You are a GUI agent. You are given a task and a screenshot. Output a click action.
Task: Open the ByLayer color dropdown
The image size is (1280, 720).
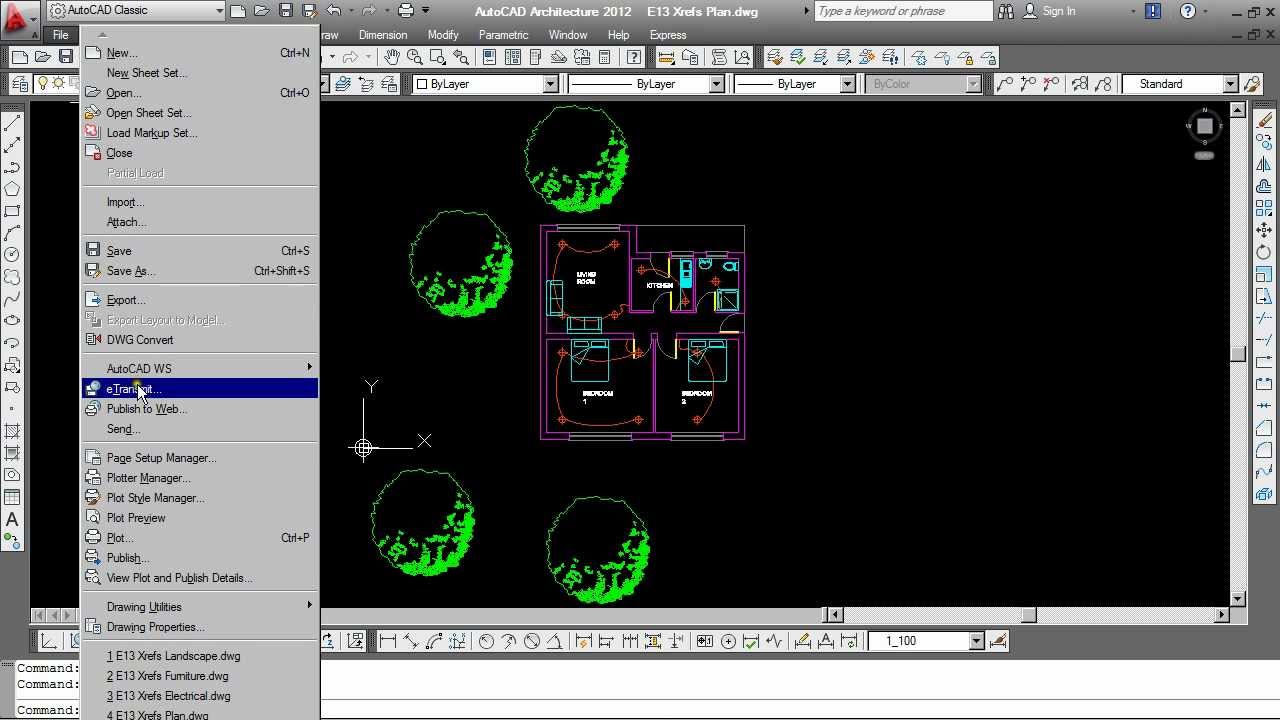pos(550,84)
